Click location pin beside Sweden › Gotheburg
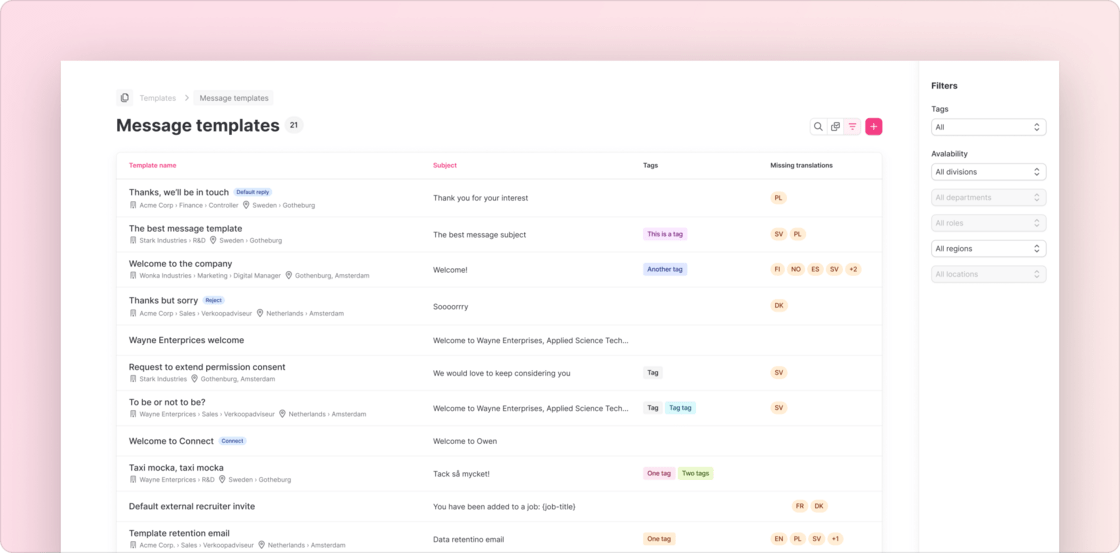 click(246, 205)
